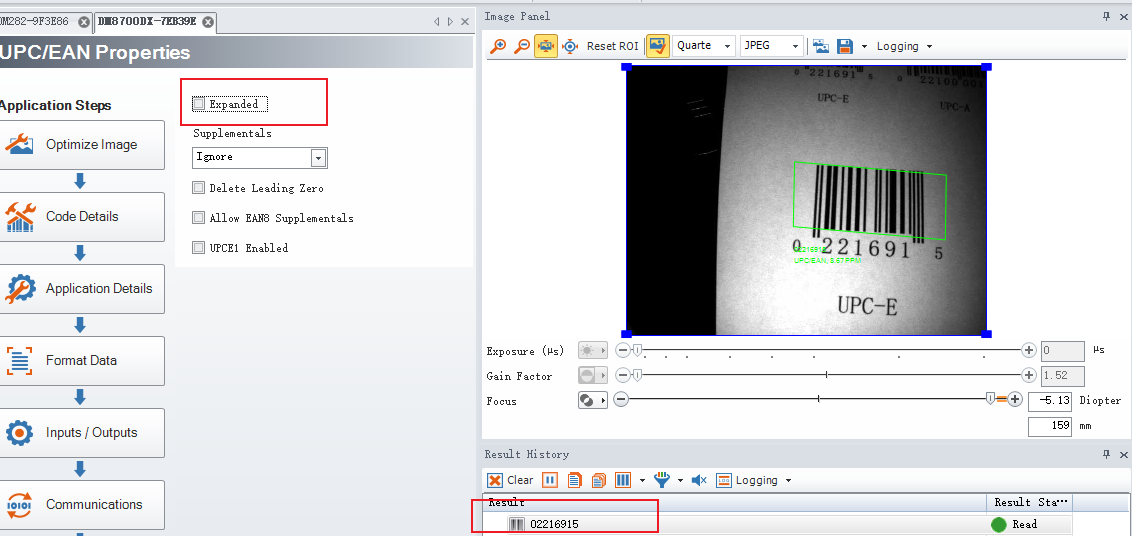Click the filter funnel icon in Result History
This screenshot has height=536, width=1132.
pos(661,480)
